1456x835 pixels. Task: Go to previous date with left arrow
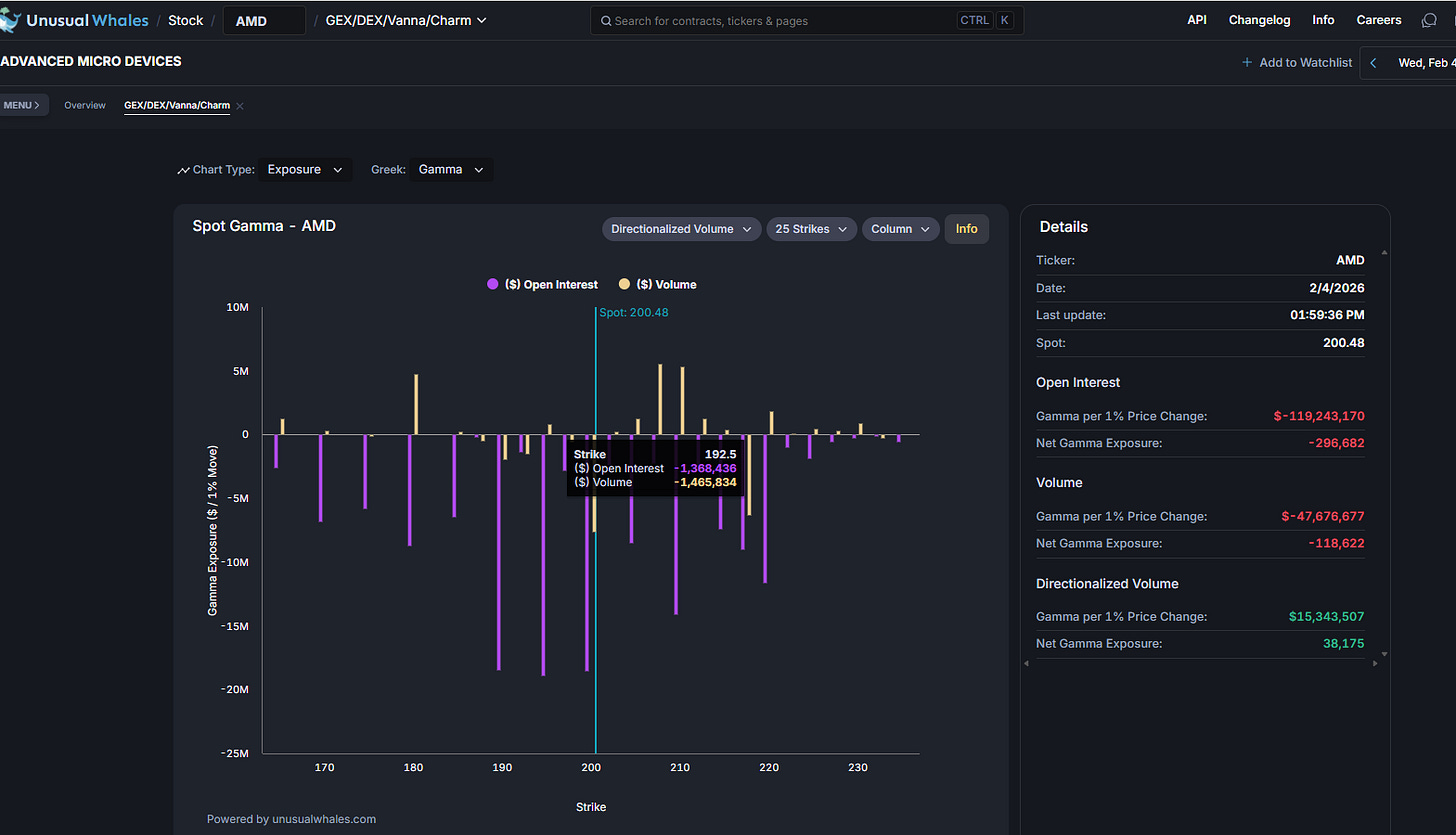[1373, 63]
